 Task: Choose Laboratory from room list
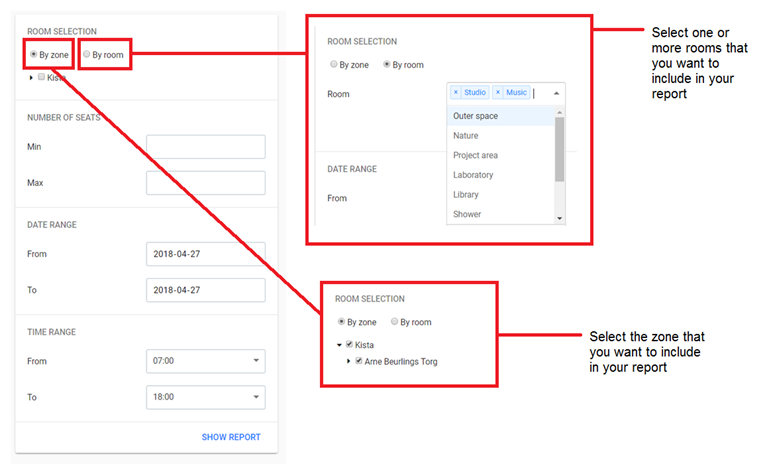(x=500, y=175)
